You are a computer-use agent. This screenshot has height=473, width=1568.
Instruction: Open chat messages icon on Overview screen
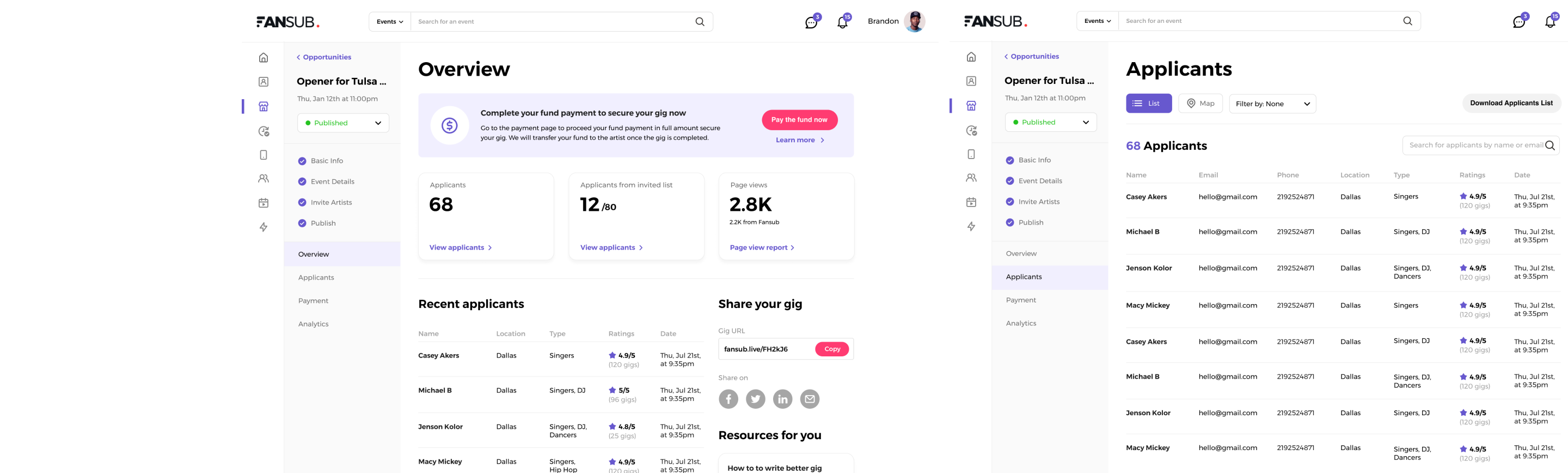pyautogui.click(x=811, y=22)
